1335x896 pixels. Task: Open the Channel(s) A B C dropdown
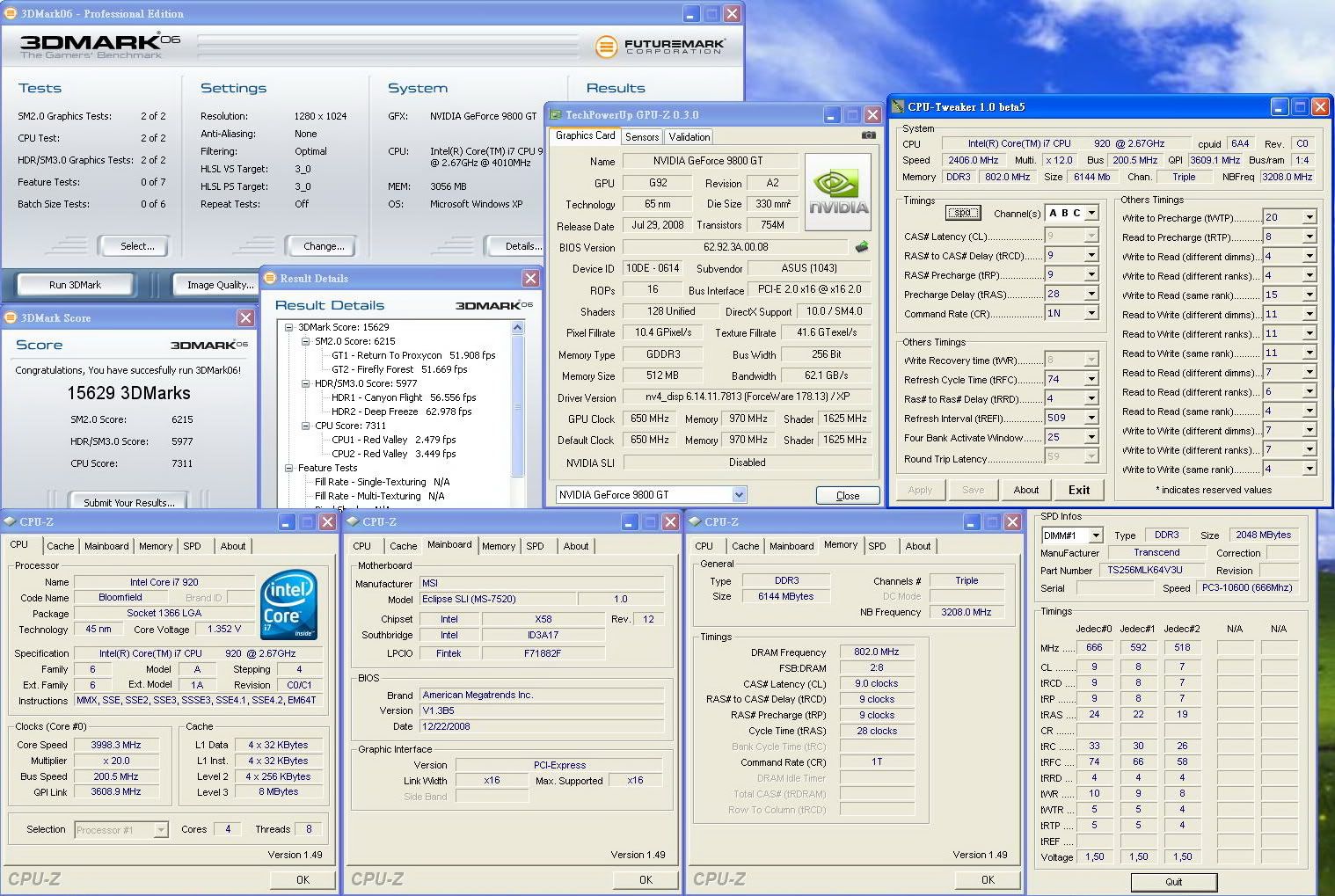click(1091, 213)
